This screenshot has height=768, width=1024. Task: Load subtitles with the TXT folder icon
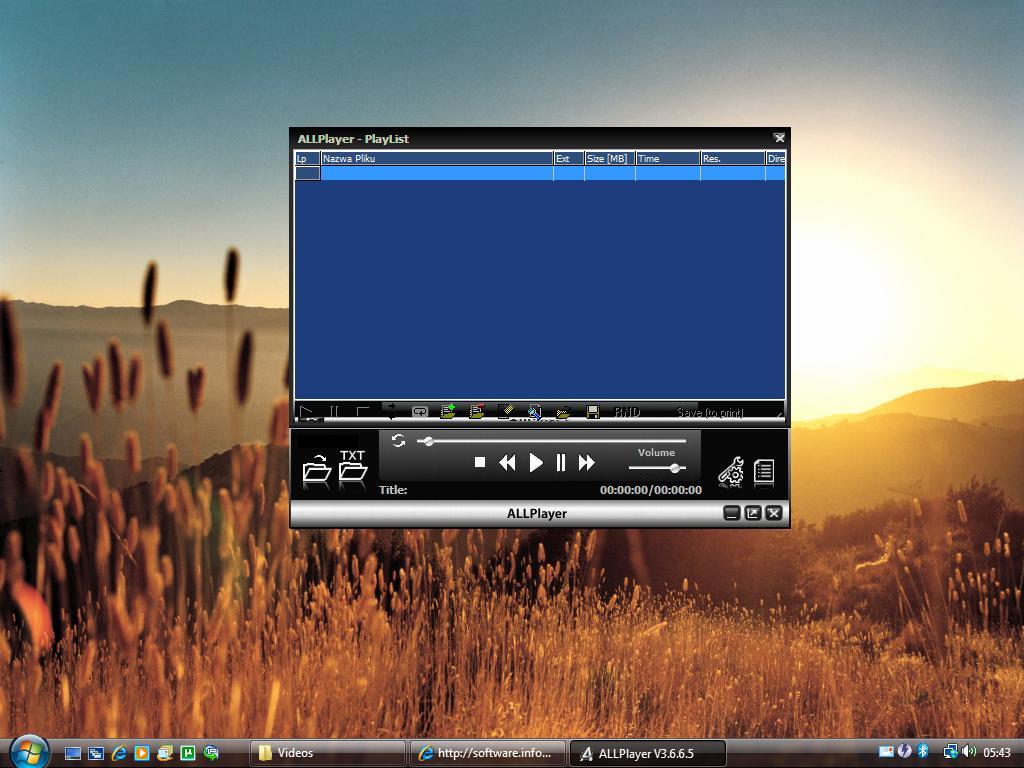tap(354, 470)
